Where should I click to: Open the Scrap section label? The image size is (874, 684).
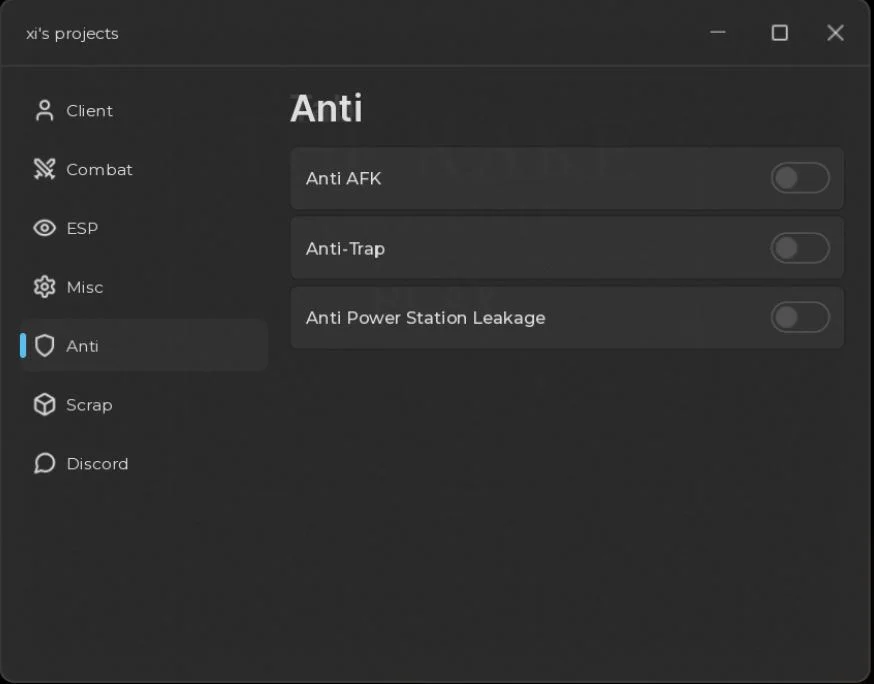[x=89, y=405]
